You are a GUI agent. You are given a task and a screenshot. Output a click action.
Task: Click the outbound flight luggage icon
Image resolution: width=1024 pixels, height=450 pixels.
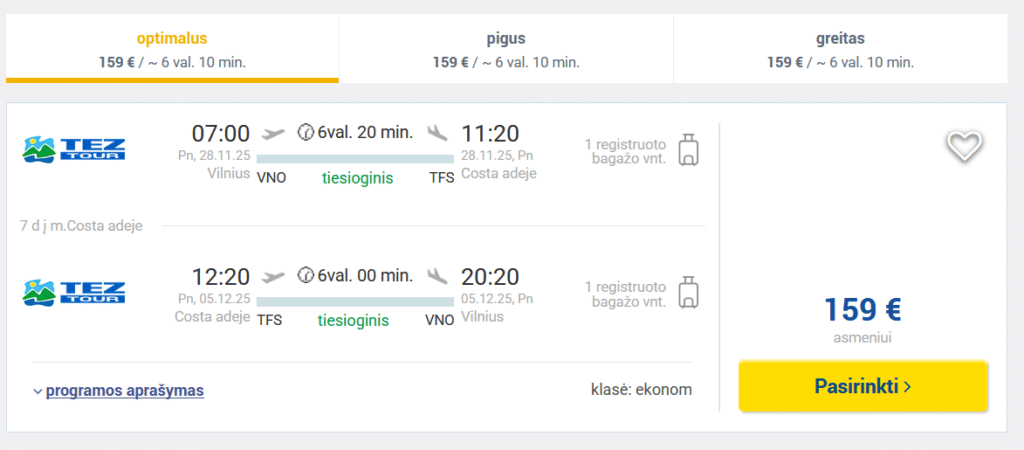[688, 150]
